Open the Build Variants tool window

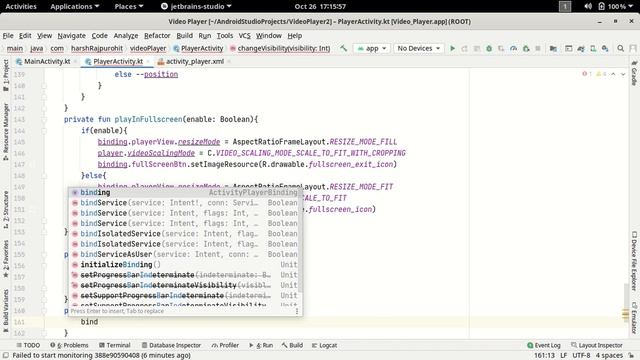(x=6, y=310)
